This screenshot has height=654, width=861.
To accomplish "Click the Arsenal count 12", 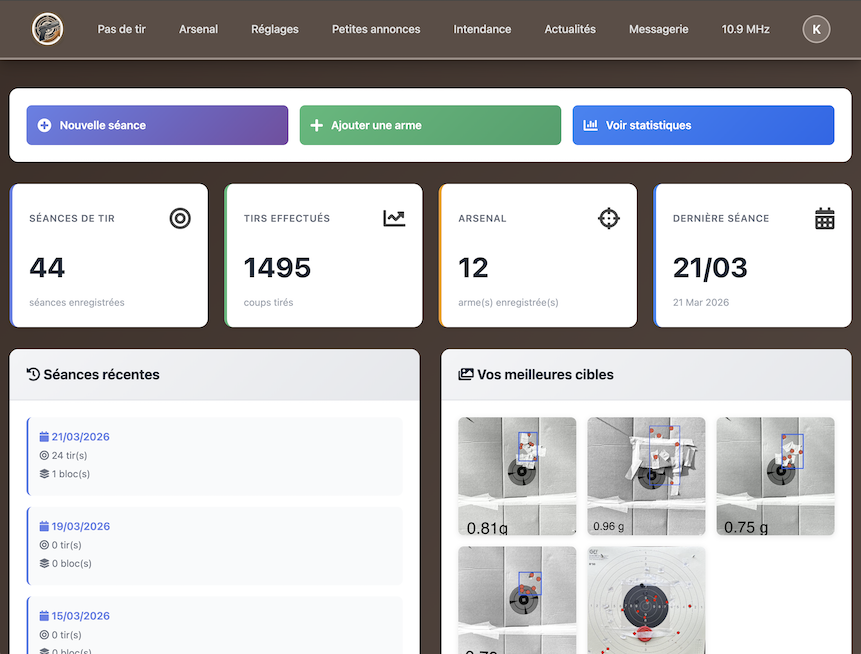I will (x=473, y=268).
